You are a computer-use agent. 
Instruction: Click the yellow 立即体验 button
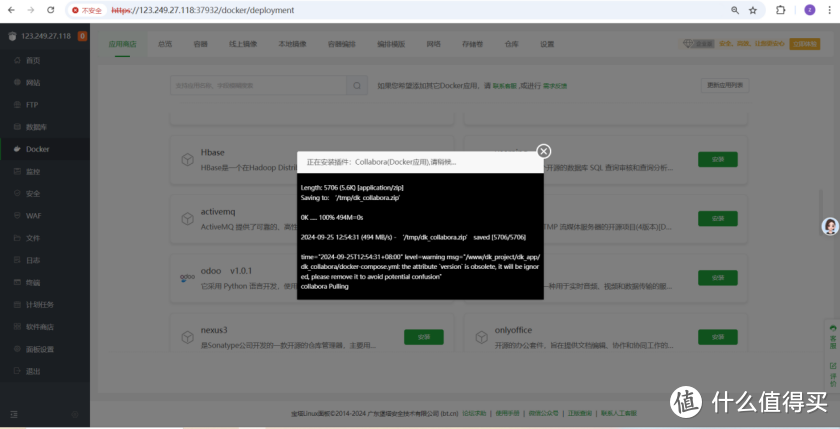click(805, 44)
